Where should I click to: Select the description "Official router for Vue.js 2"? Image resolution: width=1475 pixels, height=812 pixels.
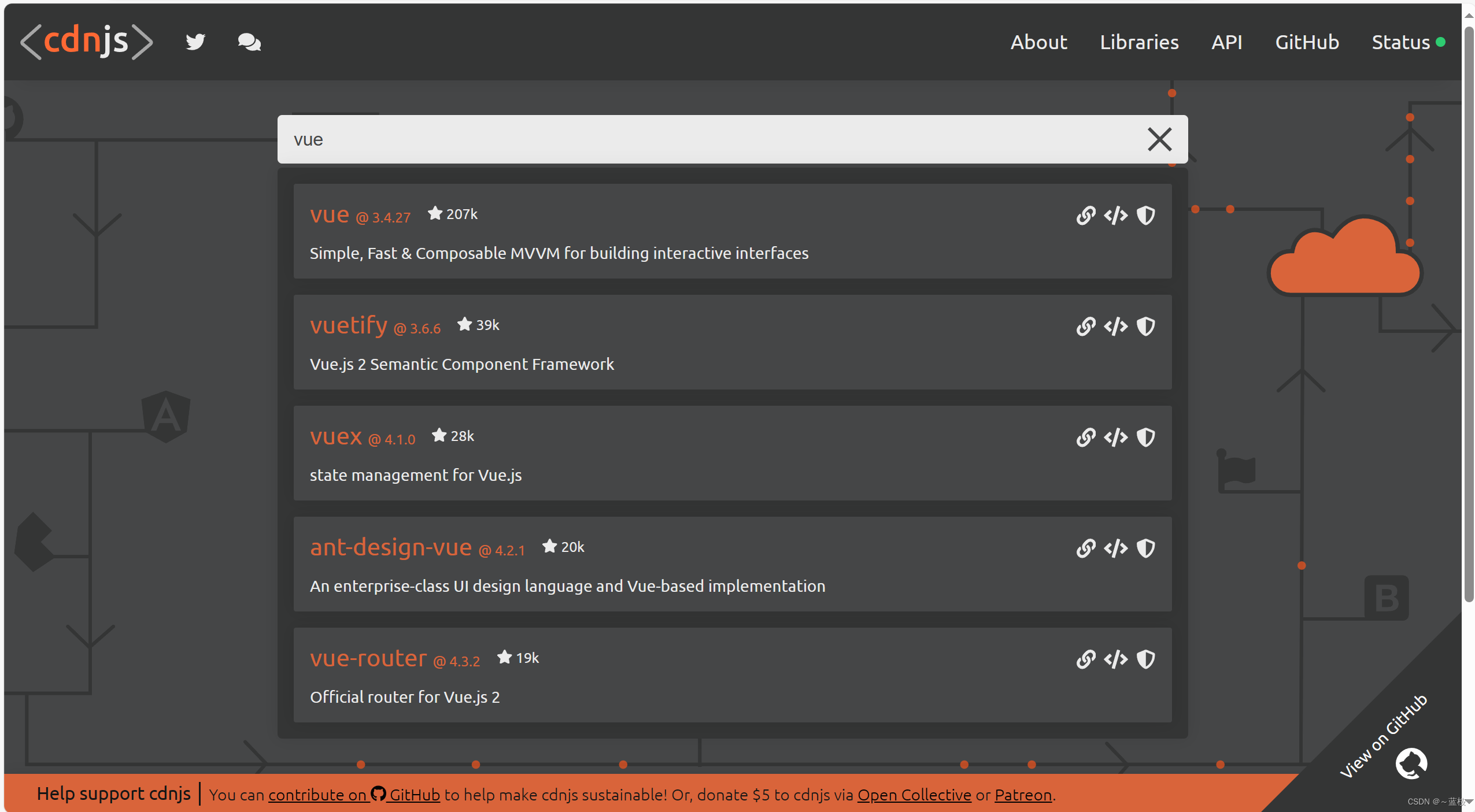(x=405, y=697)
